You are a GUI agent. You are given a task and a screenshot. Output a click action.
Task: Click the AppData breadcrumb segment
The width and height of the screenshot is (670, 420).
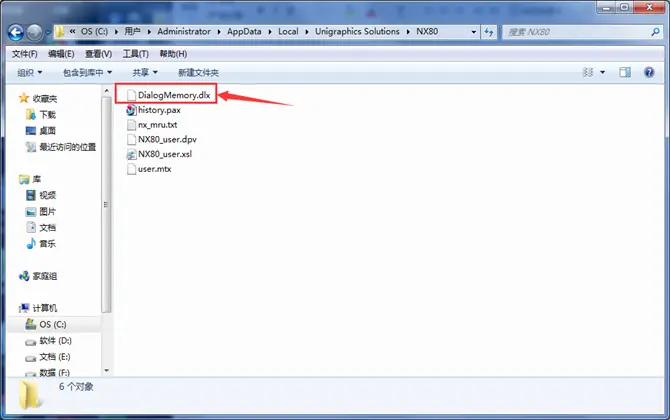pyautogui.click(x=244, y=32)
